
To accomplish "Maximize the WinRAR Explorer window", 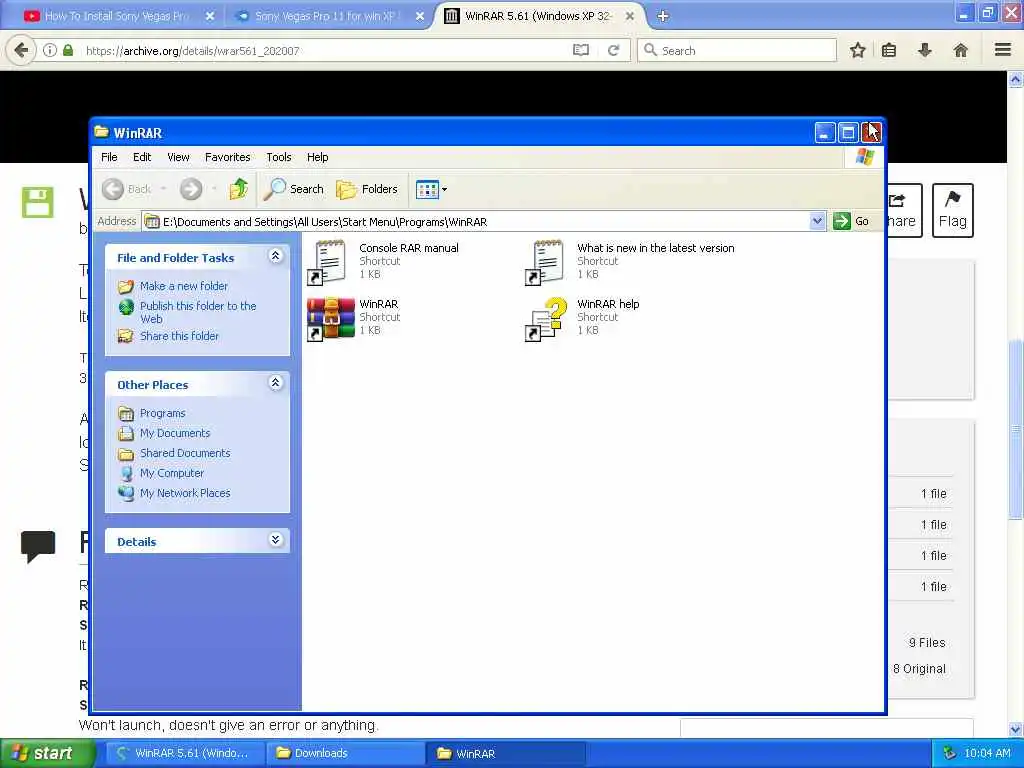I will [848, 133].
